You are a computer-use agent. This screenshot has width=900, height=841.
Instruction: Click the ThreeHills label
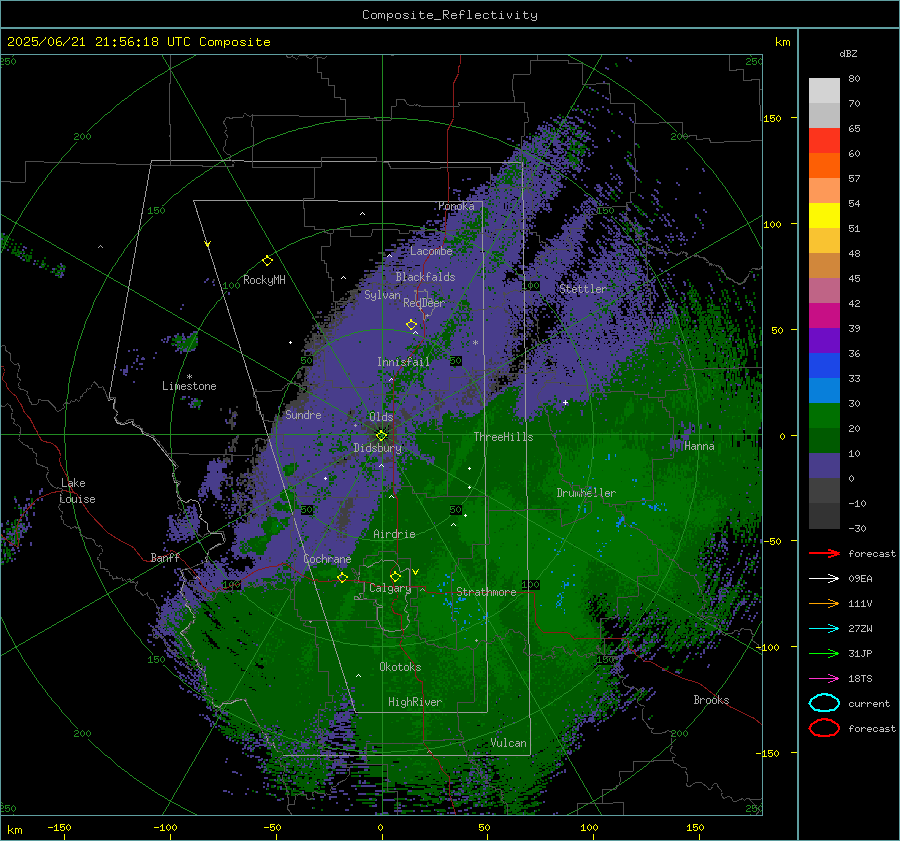tap(503, 437)
